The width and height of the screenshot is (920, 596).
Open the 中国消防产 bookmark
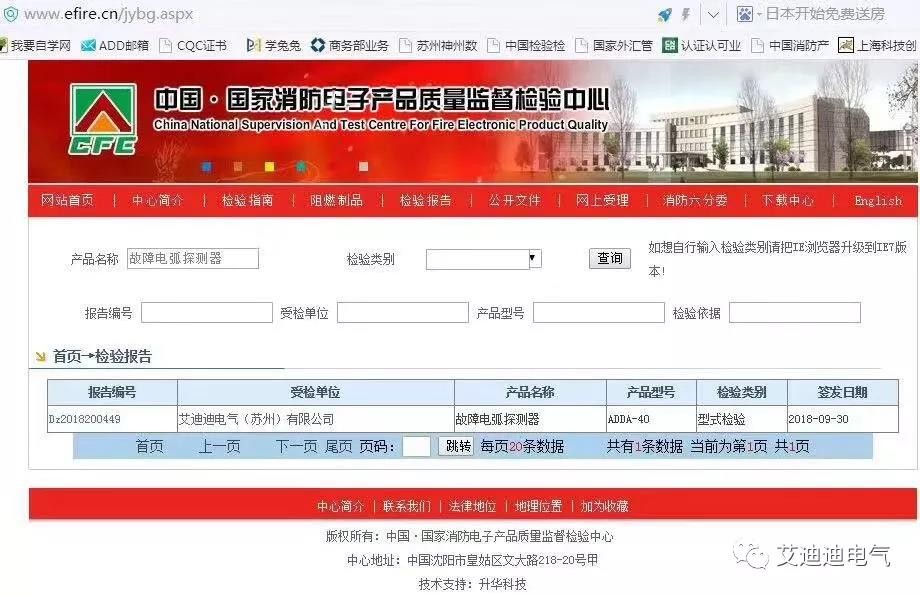click(x=790, y=45)
